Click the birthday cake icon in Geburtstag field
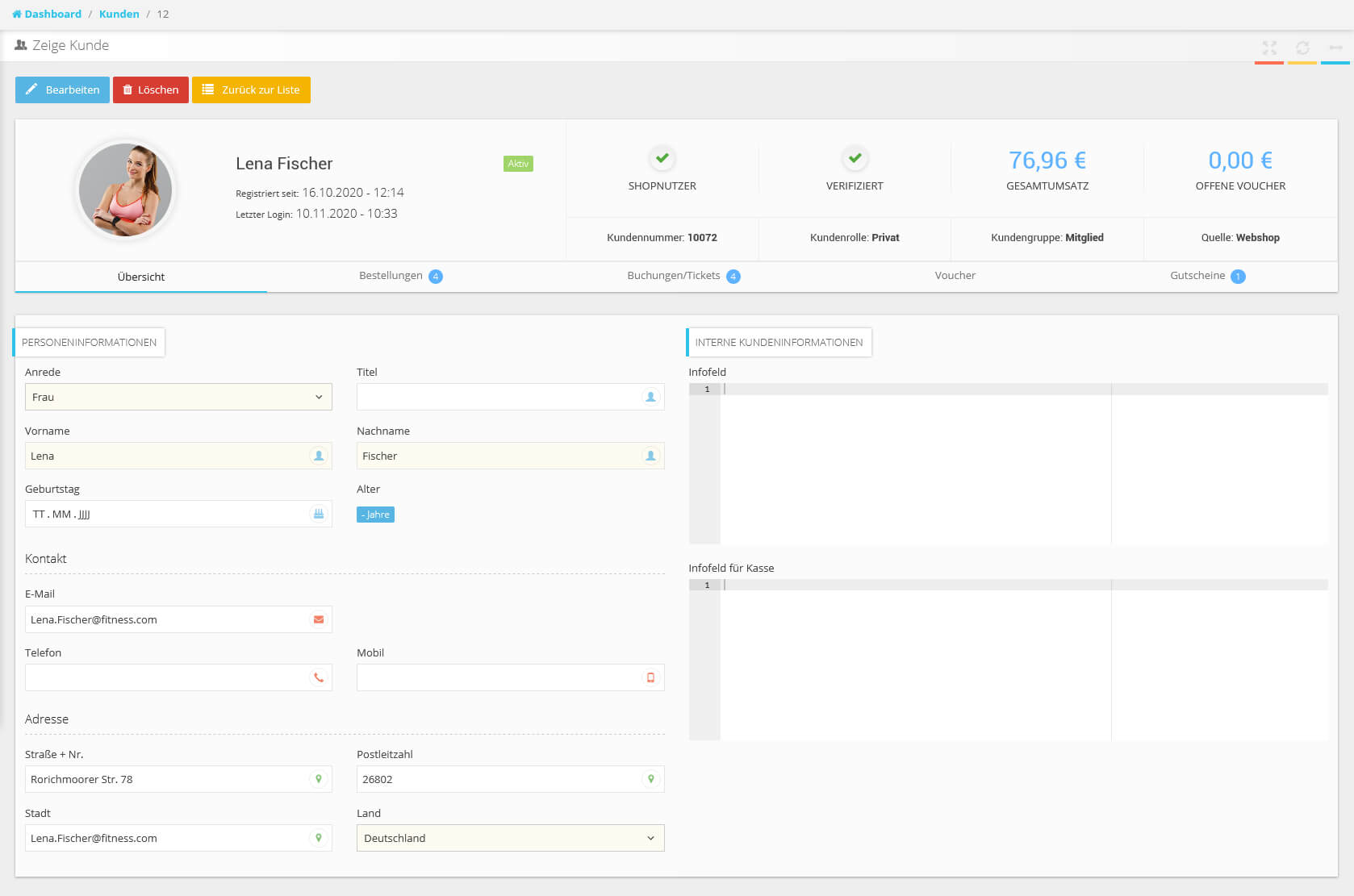This screenshot has height=896, width=1354. coord(319,515)
